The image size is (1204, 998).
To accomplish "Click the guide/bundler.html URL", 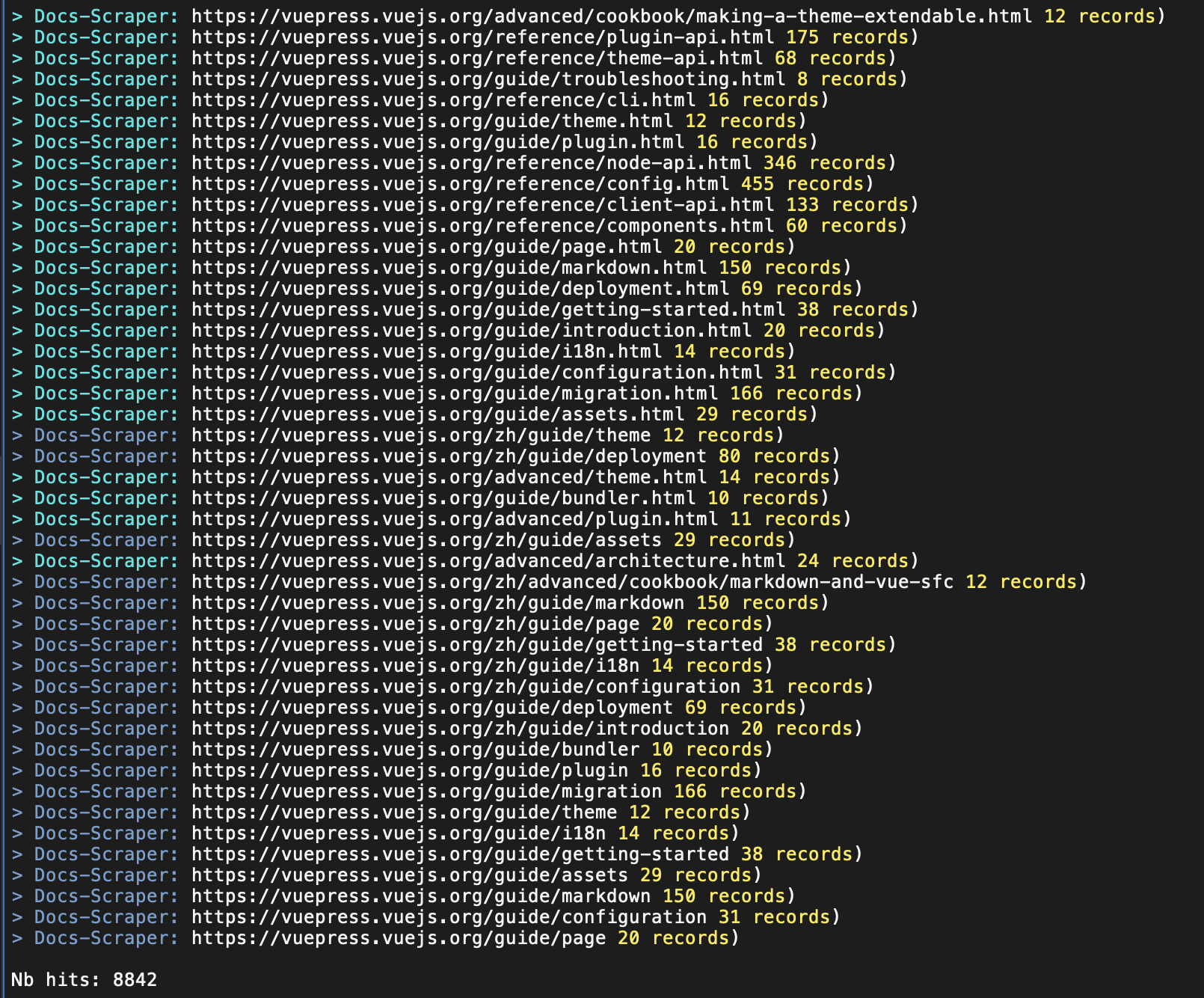I will click(443, 498).
